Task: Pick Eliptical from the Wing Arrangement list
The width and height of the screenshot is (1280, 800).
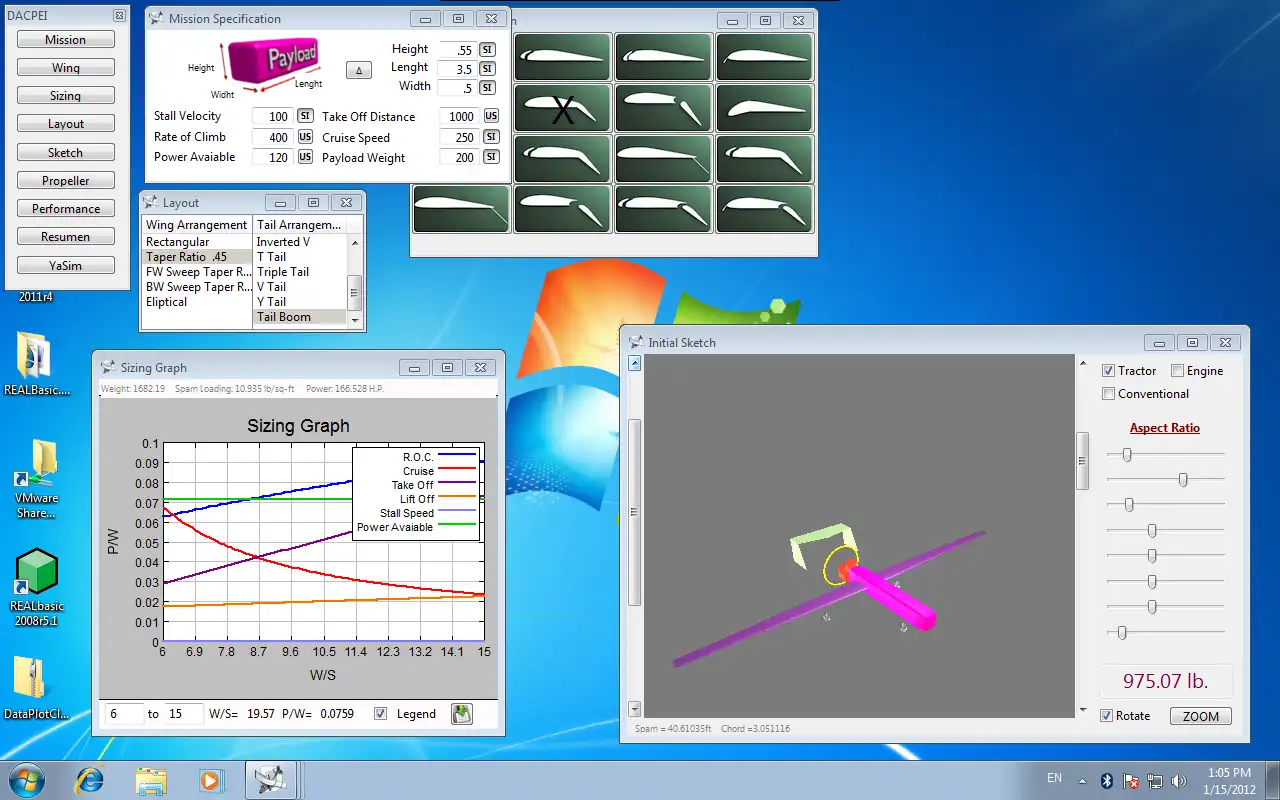Action: 166,302
